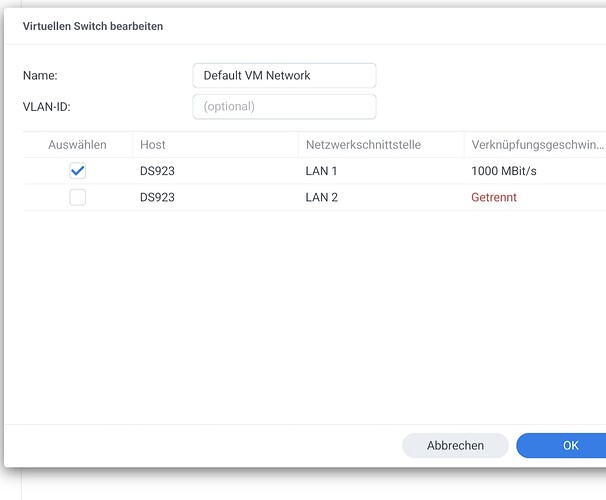
Task: Focus the VLAN-ID optional field
Action: [283, 107]
